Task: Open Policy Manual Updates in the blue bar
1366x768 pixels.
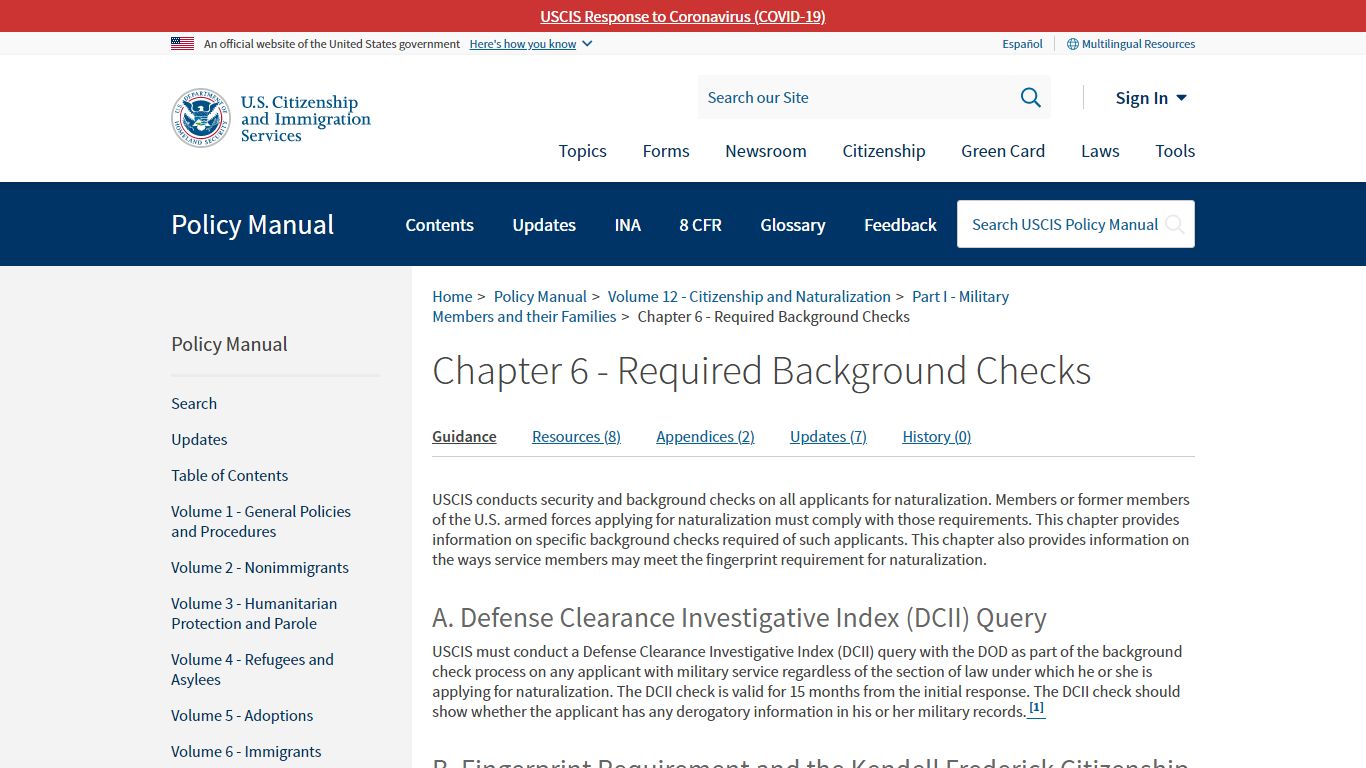Action: click(544, 225)
